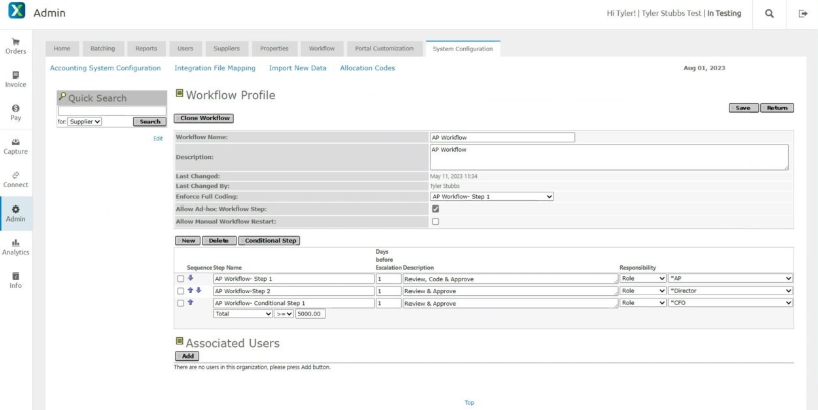
Task: Open the Orders sidebar icon
Action: tap(15, 45)
